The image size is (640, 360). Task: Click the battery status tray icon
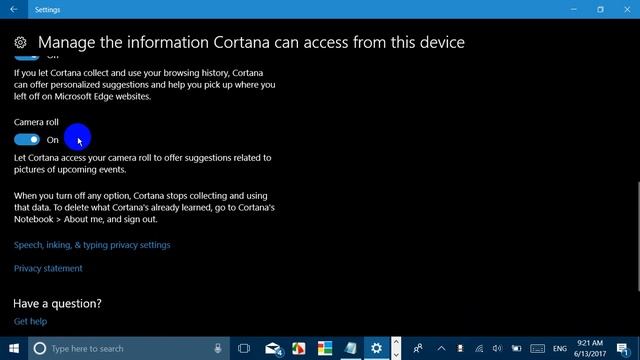tap(516, 349)
